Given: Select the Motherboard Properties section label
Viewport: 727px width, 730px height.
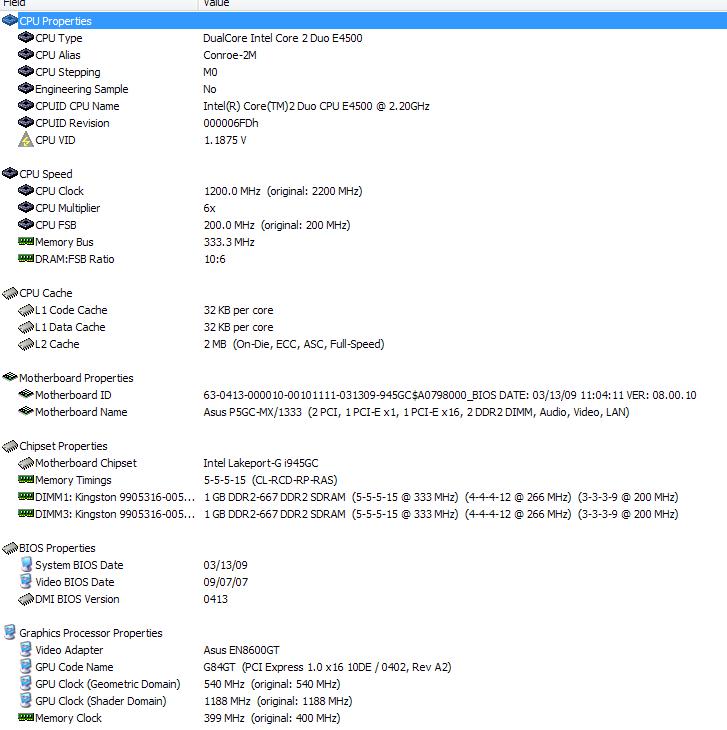Looking at the screenshot, I should 76,378.
